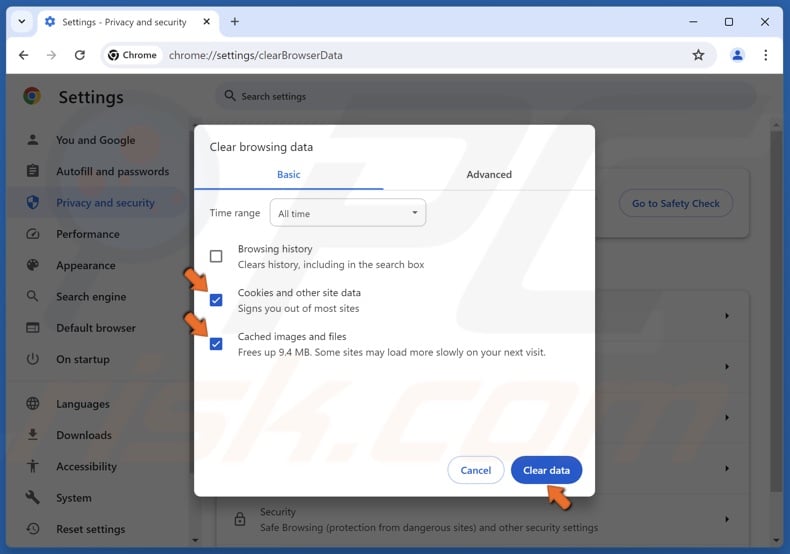Open a new tab with plus button
This screenshot has width=790, height=554.
[235, 22]
